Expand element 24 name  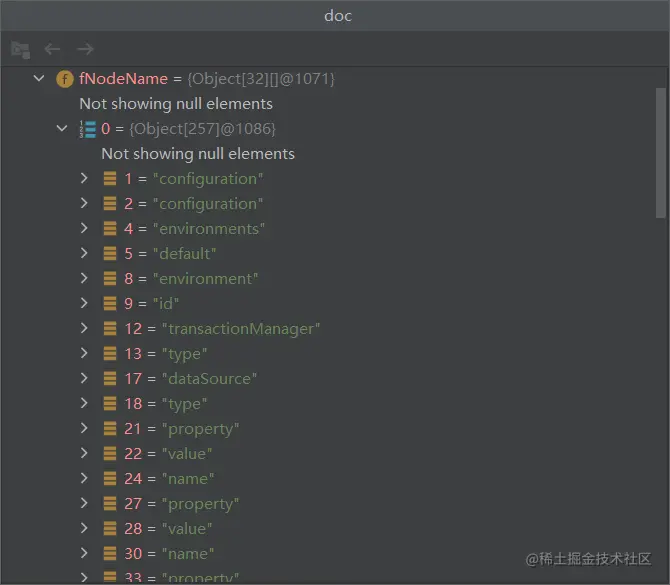click(84, 478)
